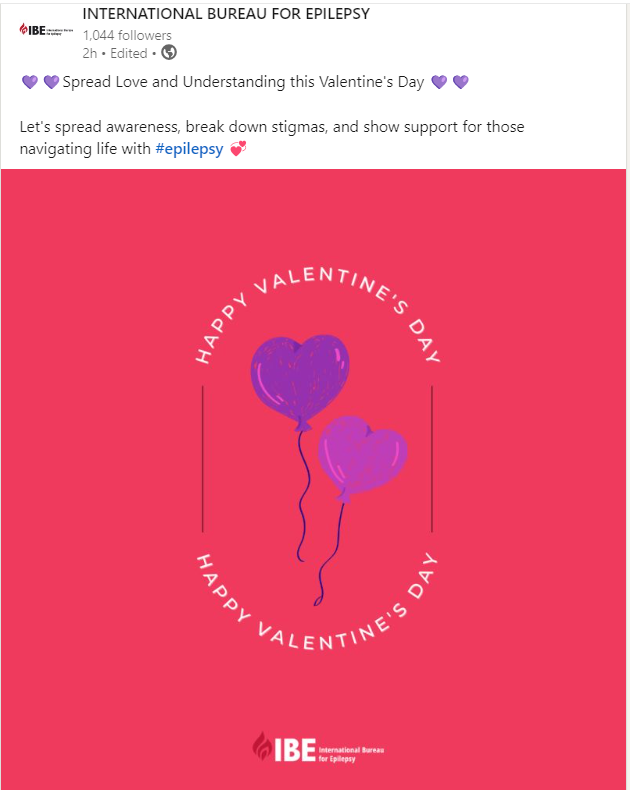Click the IBE logo avatar beside page name
This screenshot has width=630, height=790.
point(46,31)
